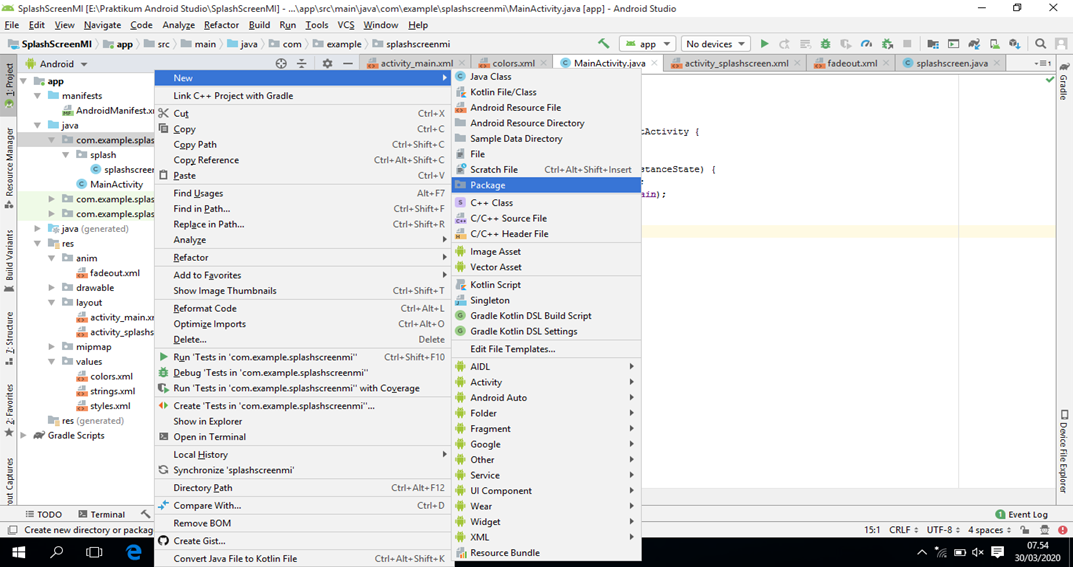Open Project panel gear settings
This screenshot has height=567, width=1073.
tap(327, 64)
